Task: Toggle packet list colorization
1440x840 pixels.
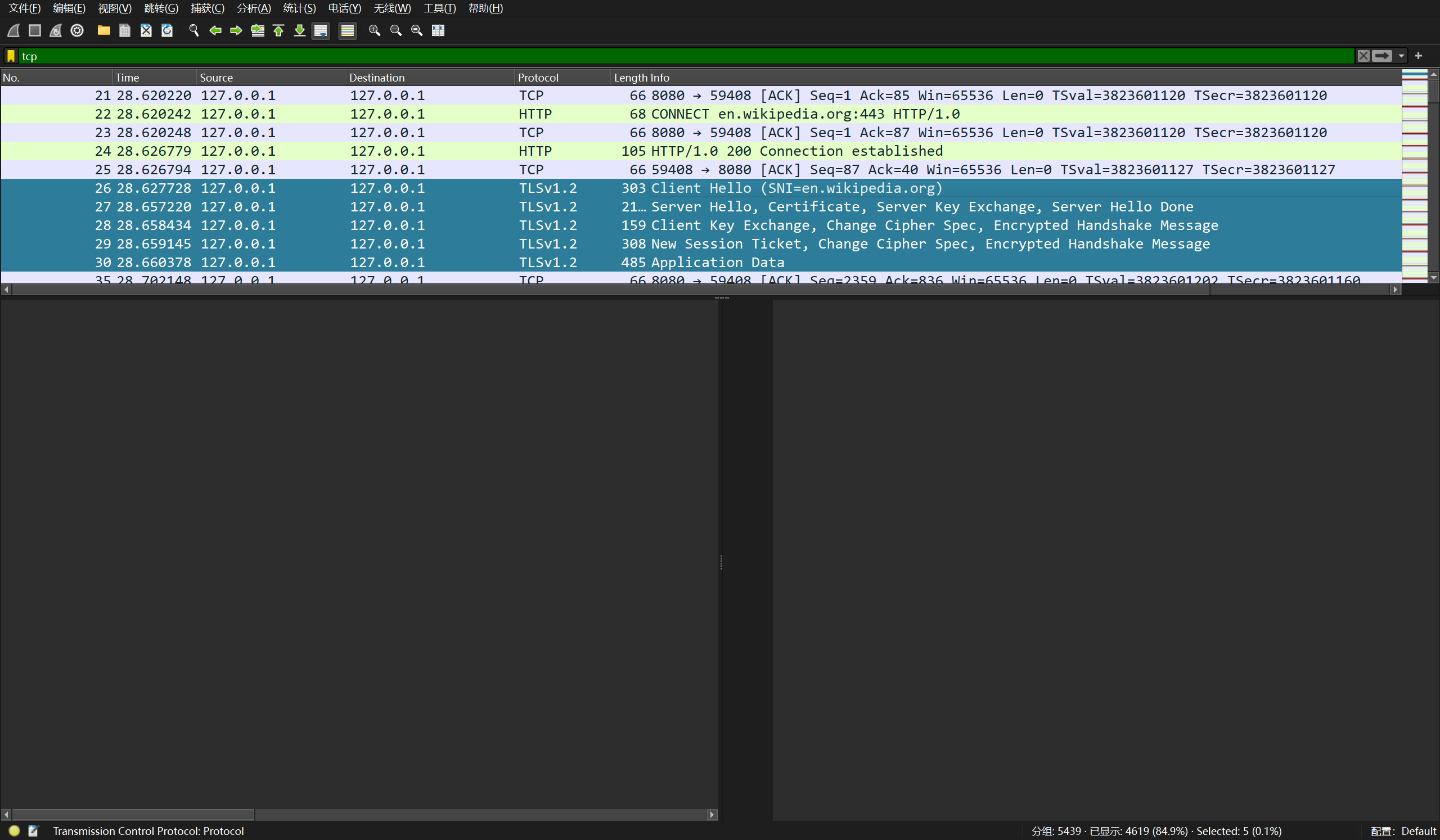Action: pos(348,30)
